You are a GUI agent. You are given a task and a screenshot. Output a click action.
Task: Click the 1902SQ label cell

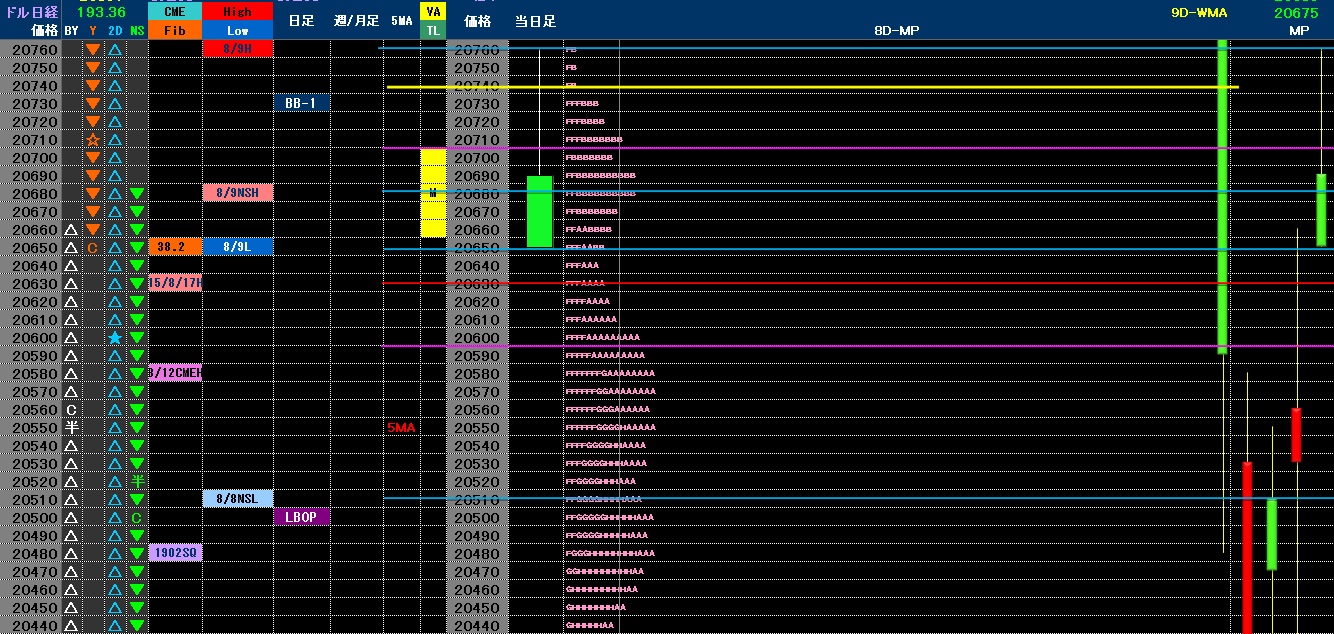point(174,553)
